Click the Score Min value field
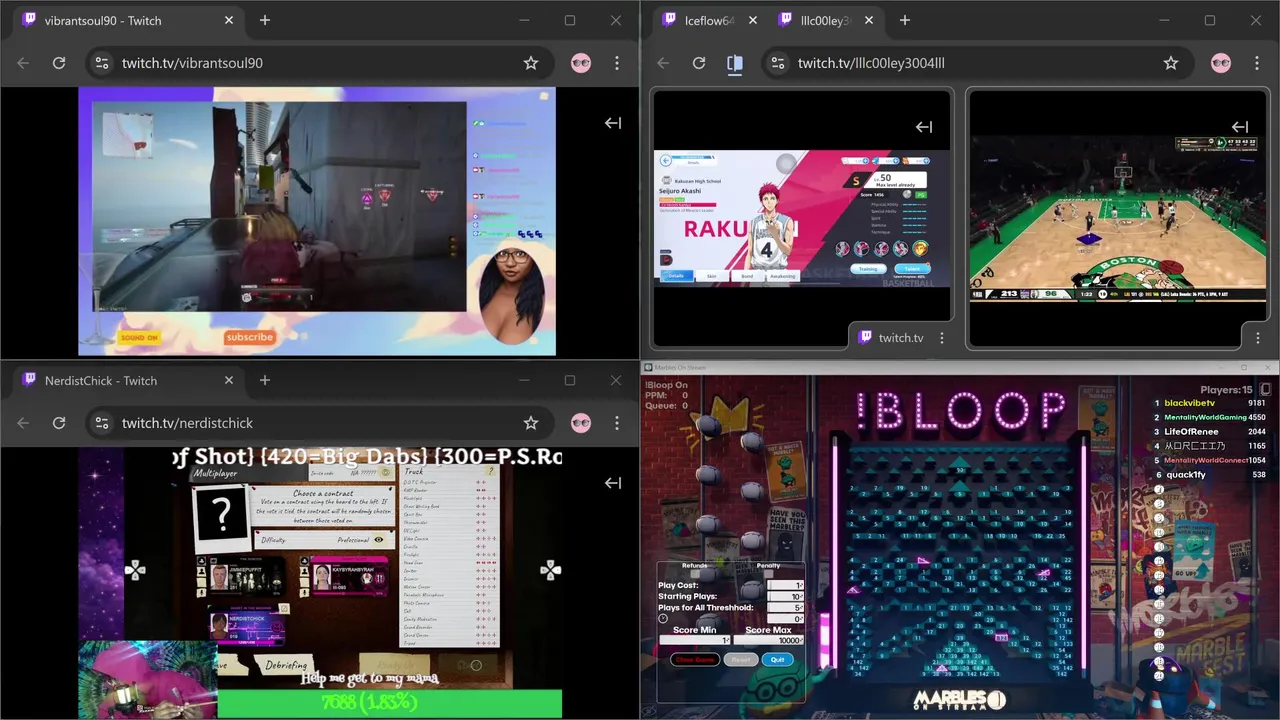The width and height of the screenshot is (1280, 720). (x=695, y=640)
